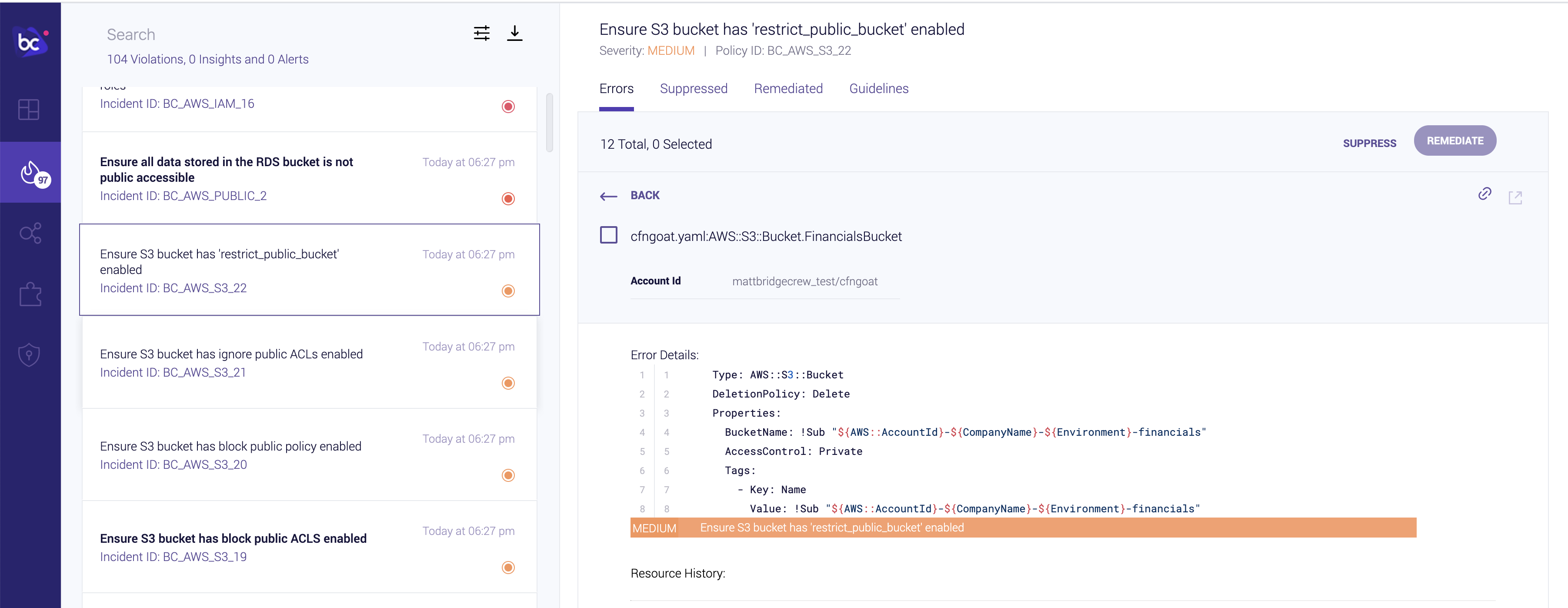Check the FinancialsBucket resource checkbox
This screenshot has width=1568, height=608.
[x=608, y=235]
